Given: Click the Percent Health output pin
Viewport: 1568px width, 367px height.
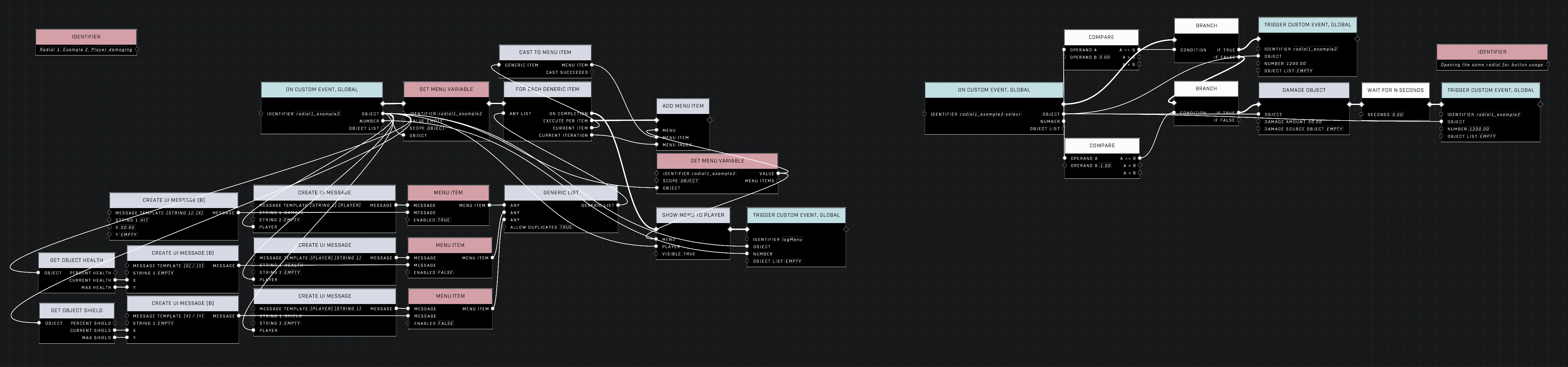Looking at the screenshot, I should click(116, 273).
